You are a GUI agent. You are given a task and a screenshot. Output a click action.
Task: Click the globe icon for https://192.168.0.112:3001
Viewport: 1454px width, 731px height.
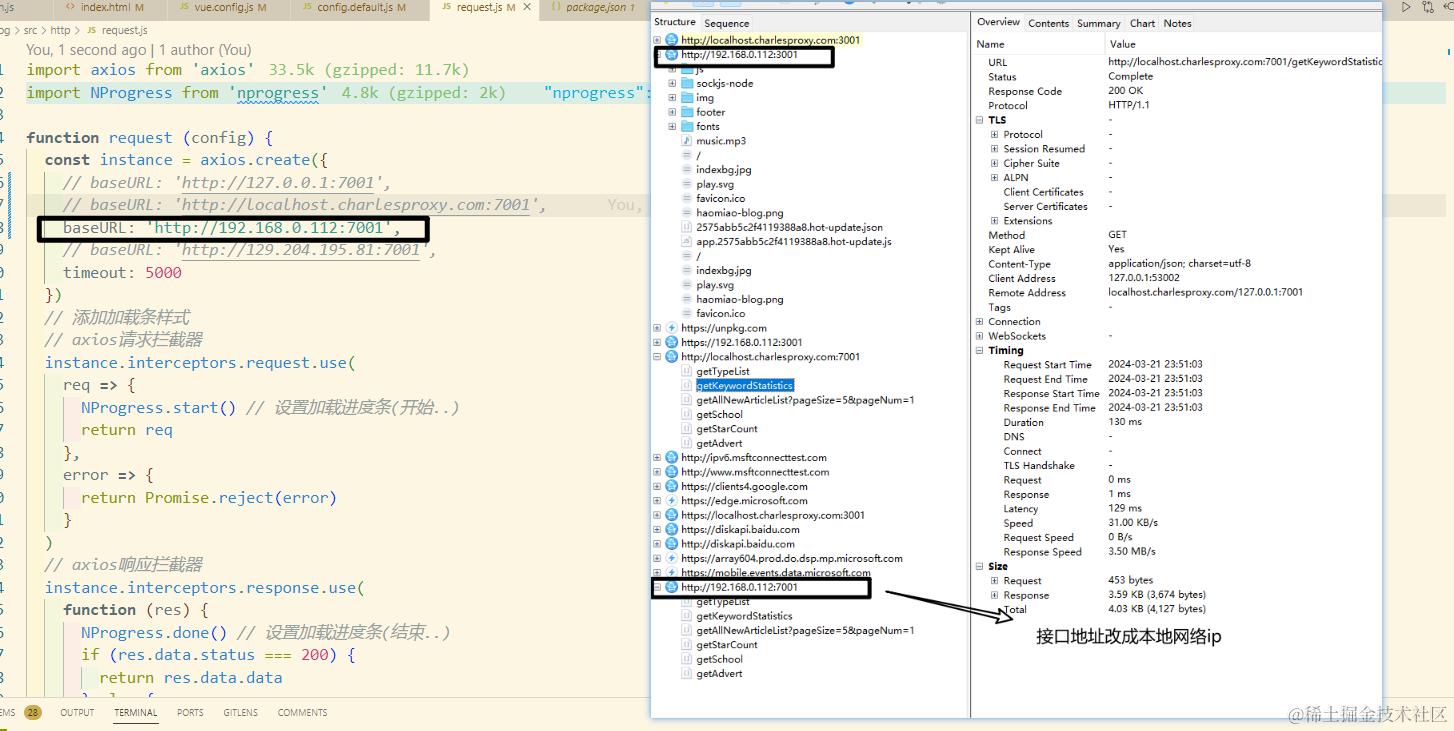click(671, 342)
